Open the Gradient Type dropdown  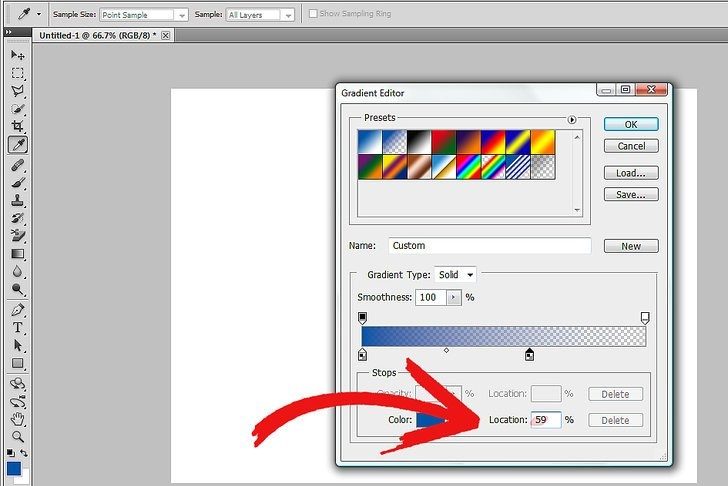[x=457, y=274]
